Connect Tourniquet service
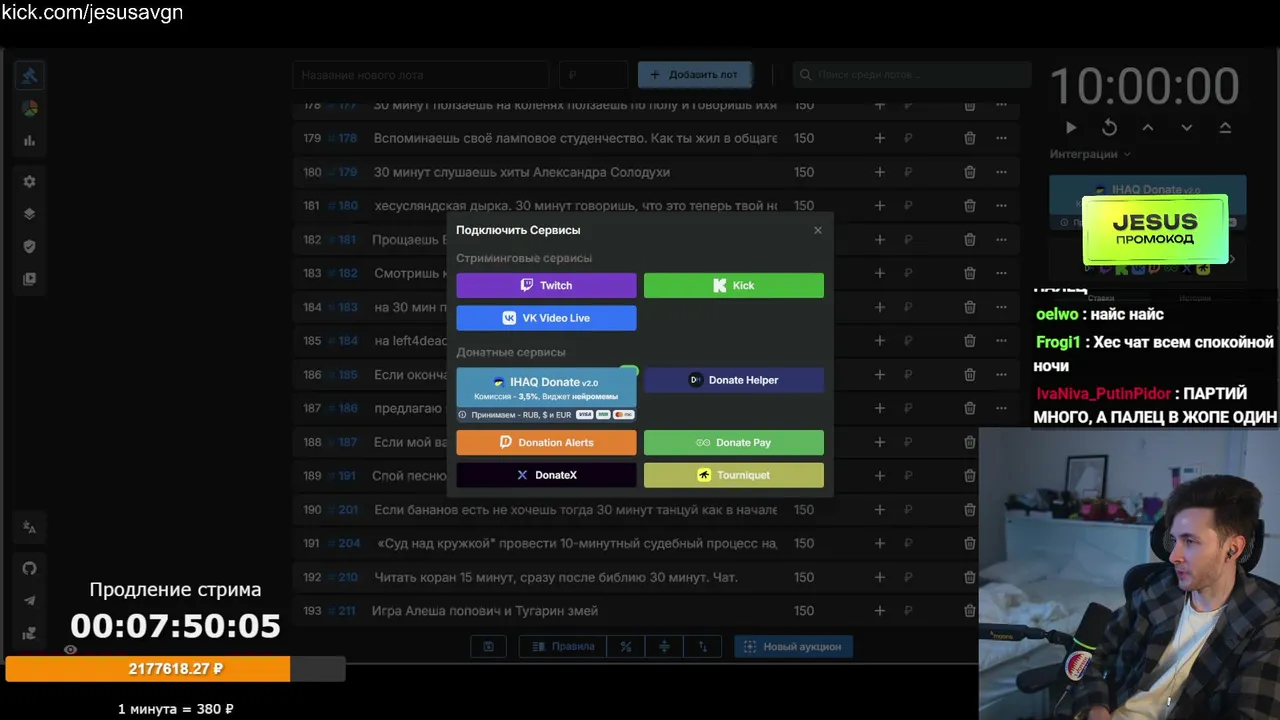 [x=734, y=475]
